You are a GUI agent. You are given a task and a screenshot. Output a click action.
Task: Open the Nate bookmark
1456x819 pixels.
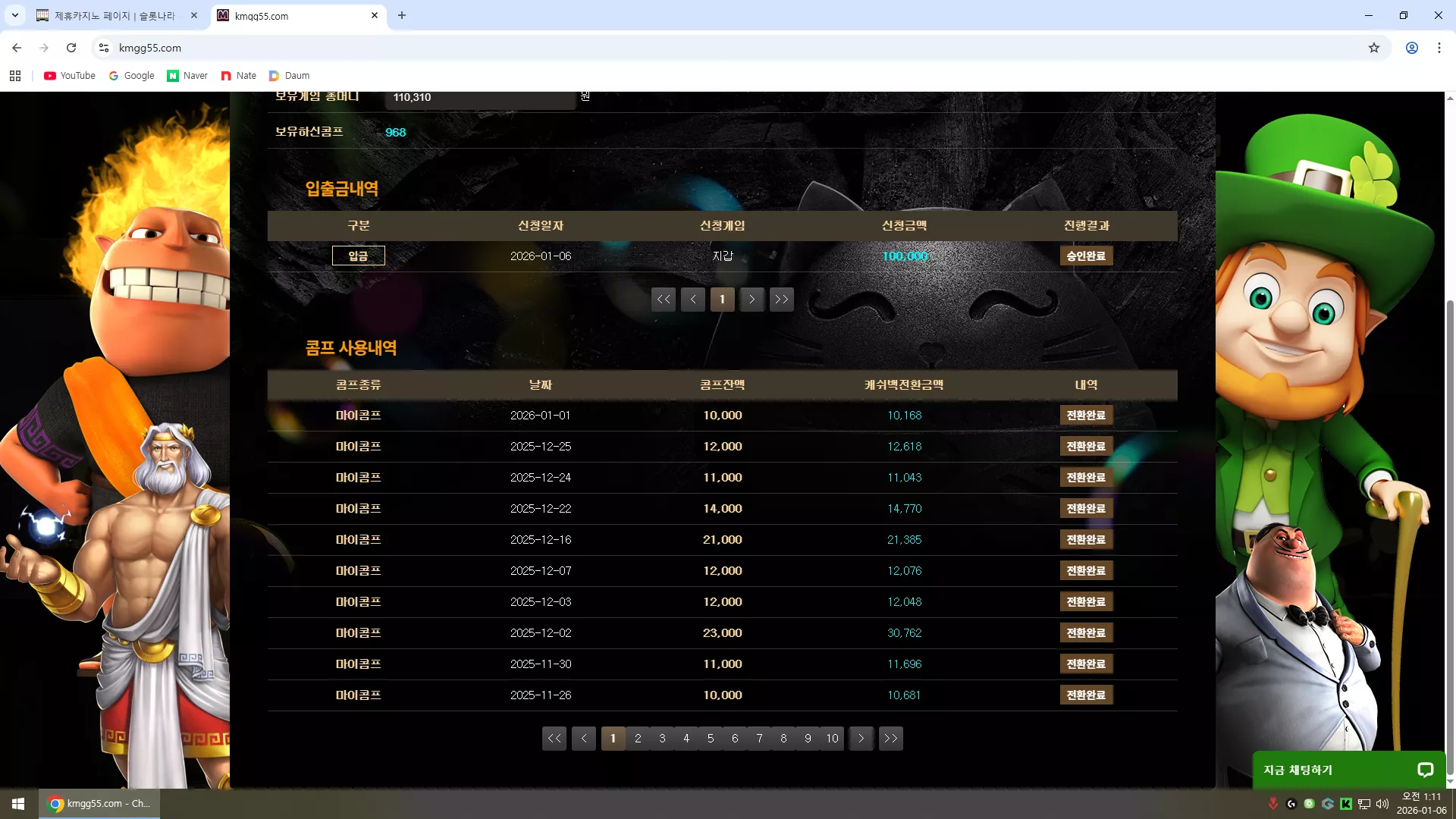pyautogui.click(x=239, y=76)
